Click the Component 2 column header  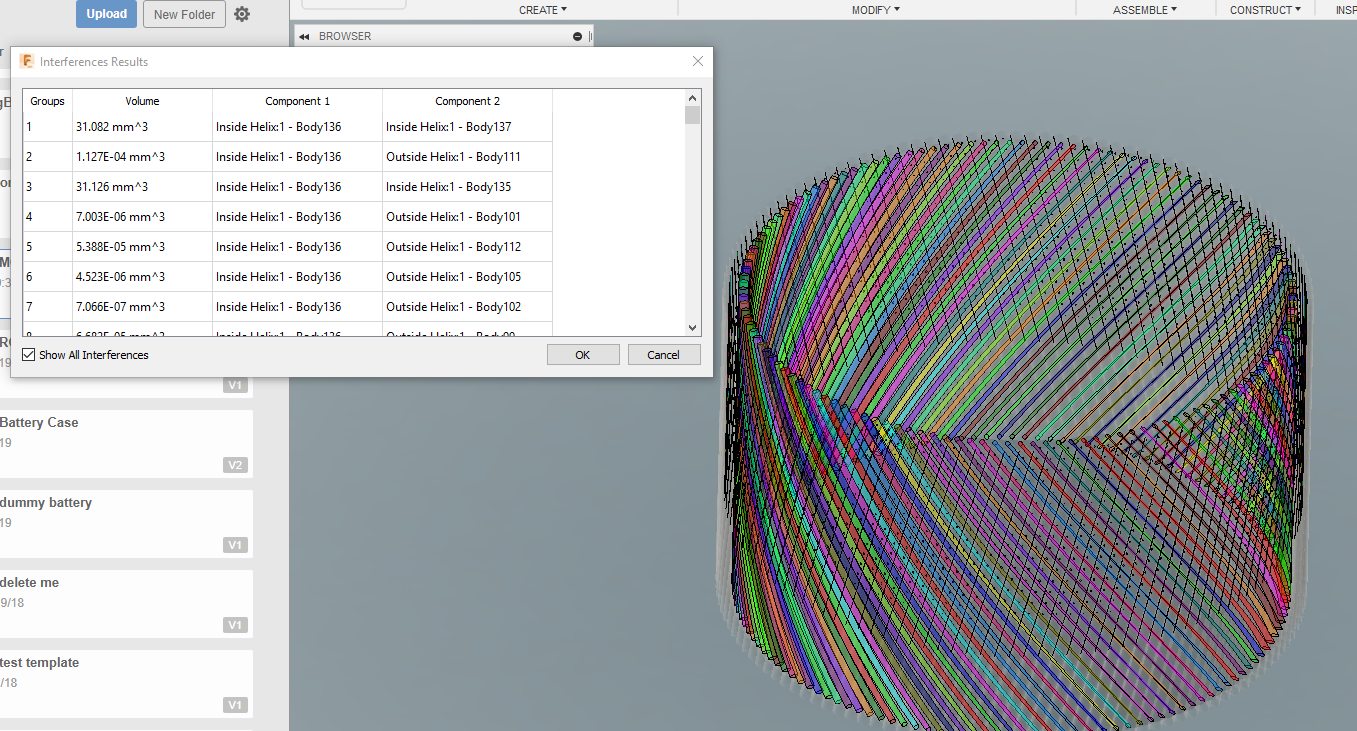pos(468,101)
